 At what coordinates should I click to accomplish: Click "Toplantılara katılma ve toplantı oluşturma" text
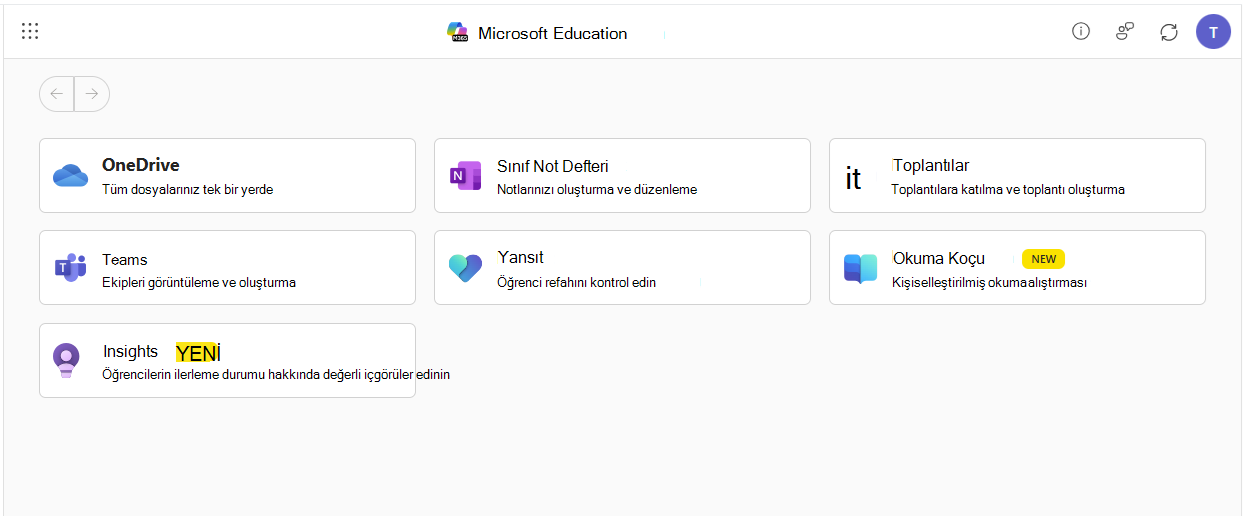(1008, 189)
